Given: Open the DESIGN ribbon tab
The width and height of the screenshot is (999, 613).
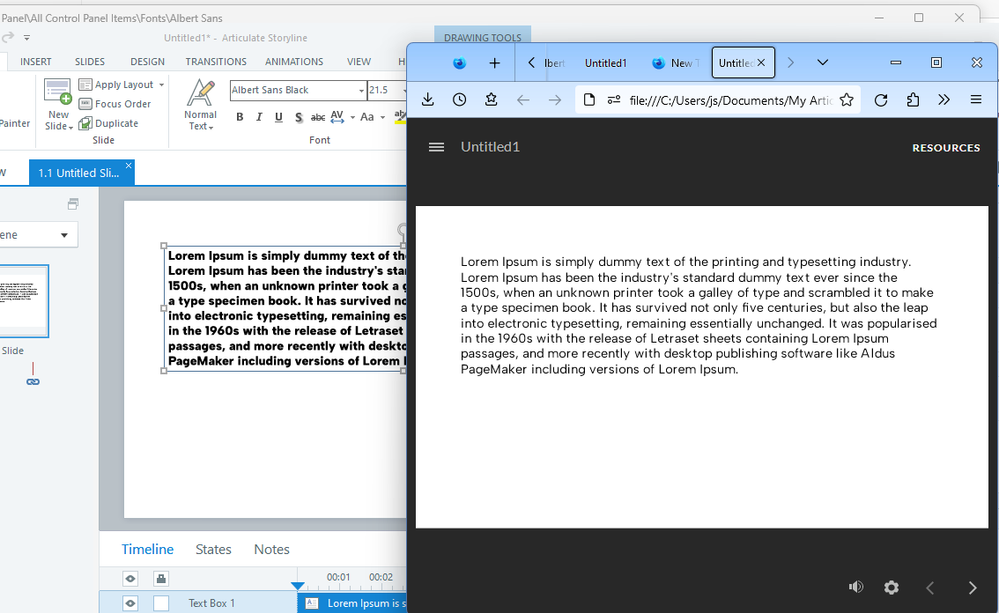Looking at the screenshot, I should tap(148, 62).
